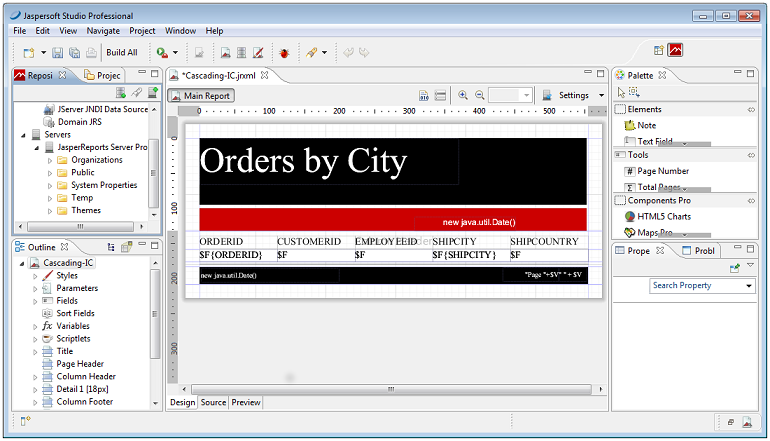Select the Marquee tool in Palette
The image size is (770, 441).
(x=634, y=92)
